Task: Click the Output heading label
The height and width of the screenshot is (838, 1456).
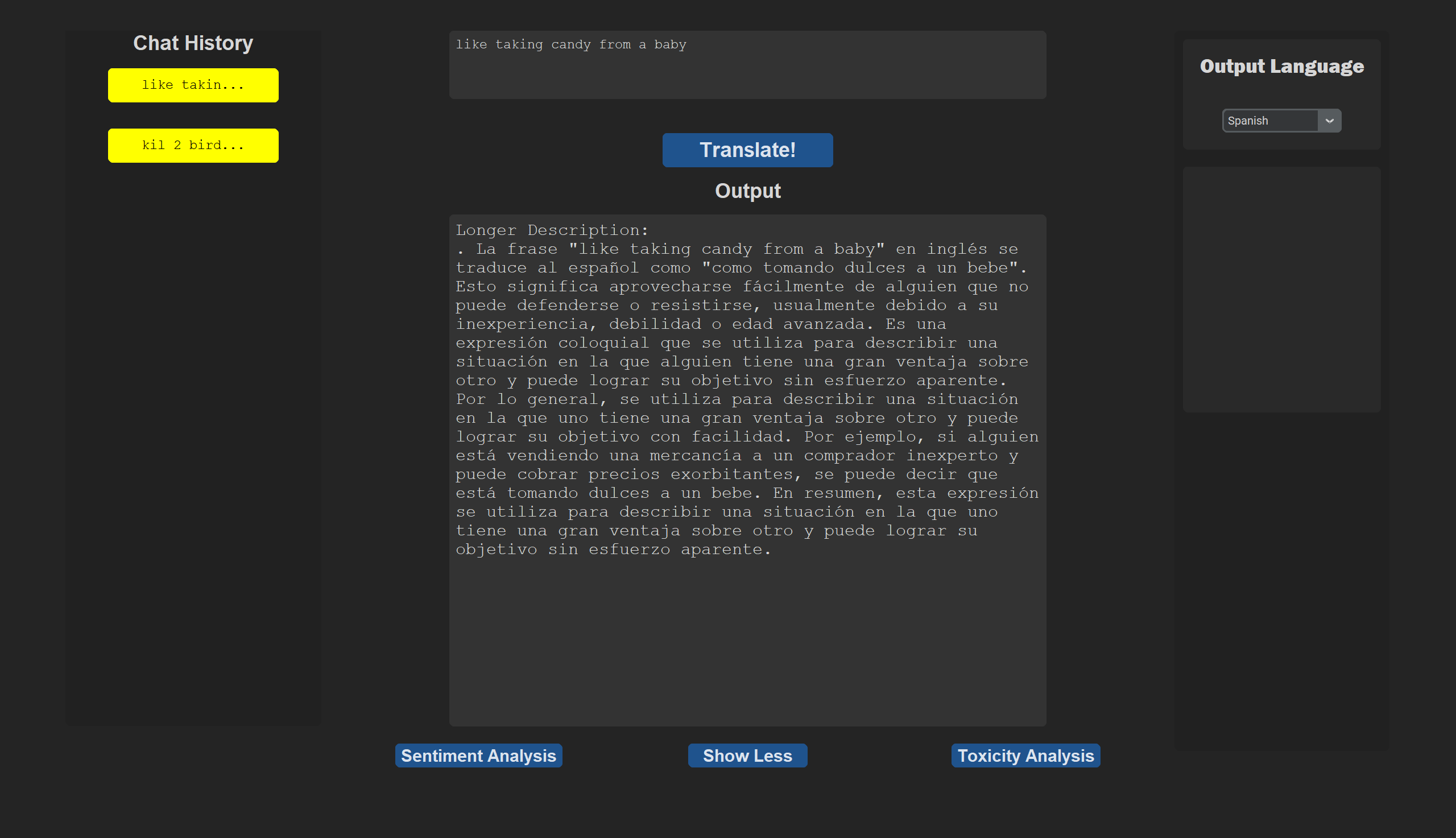Action: [747, 191]
